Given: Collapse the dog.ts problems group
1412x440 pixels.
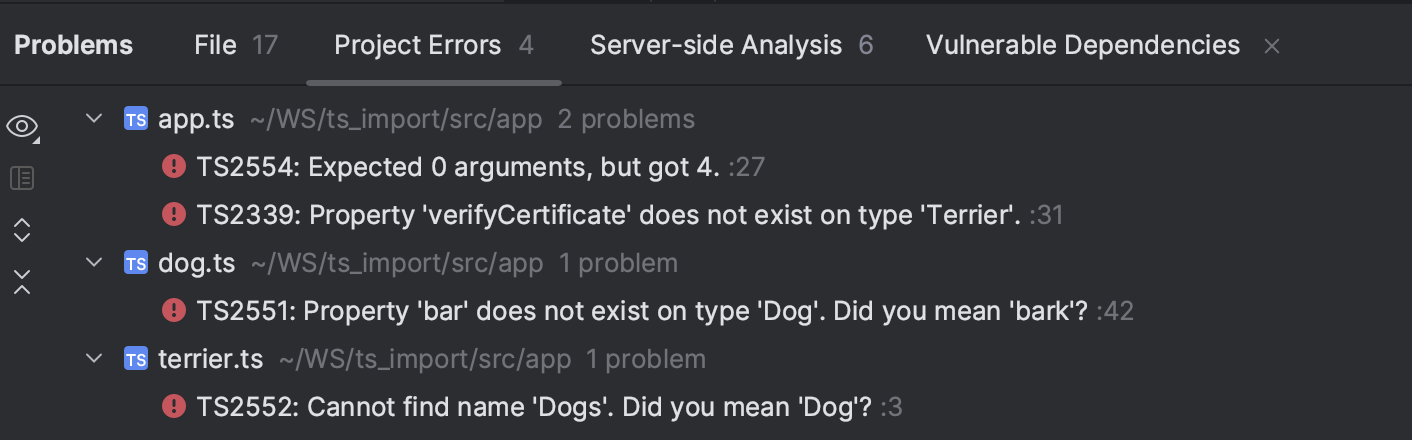Looking at the screenshot, I should click(95, 264).
